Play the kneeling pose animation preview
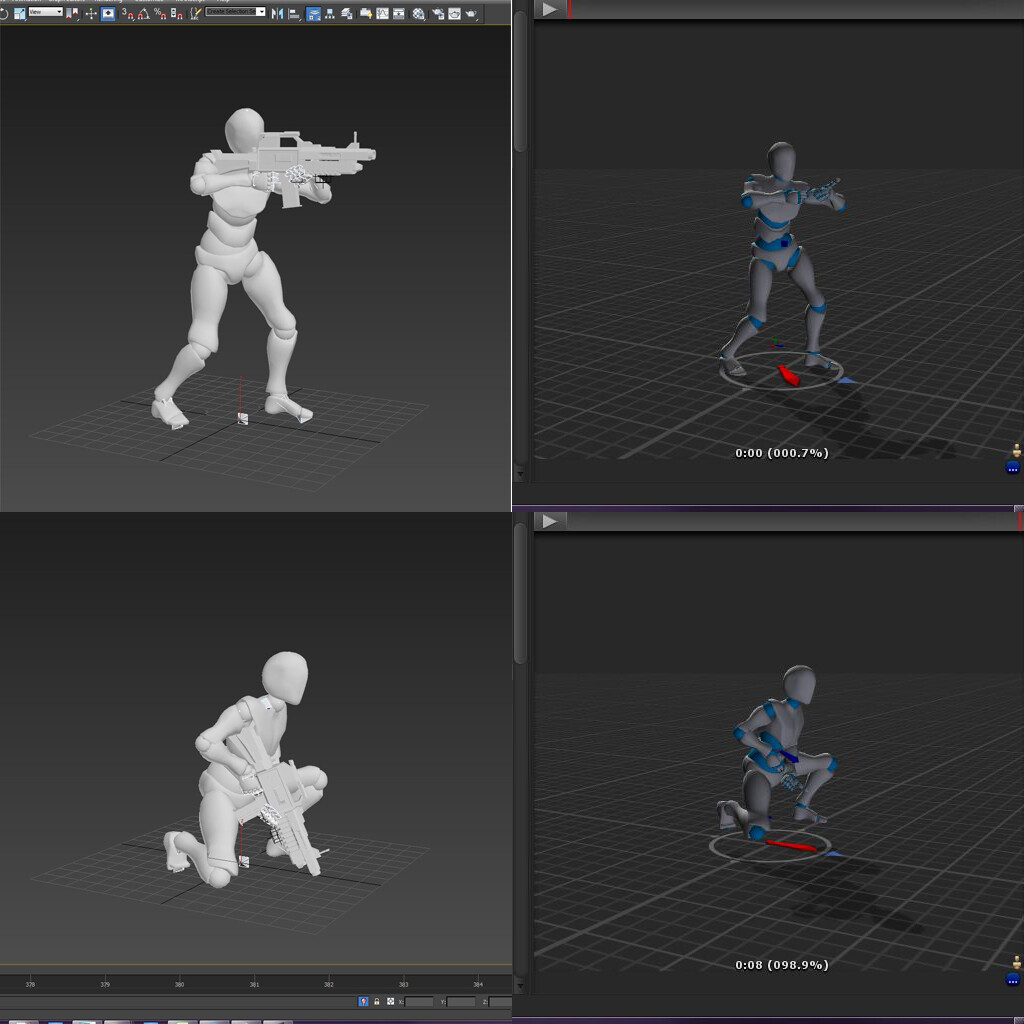Image resolution: width=1024 pixels, height=1024 pixels. point(549,520)
